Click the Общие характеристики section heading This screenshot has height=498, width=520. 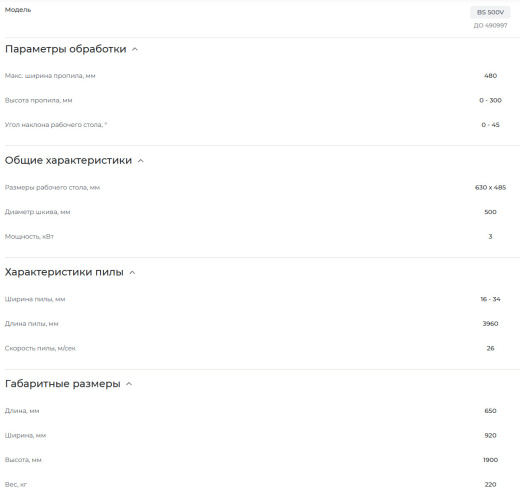(x=68, y=160)
